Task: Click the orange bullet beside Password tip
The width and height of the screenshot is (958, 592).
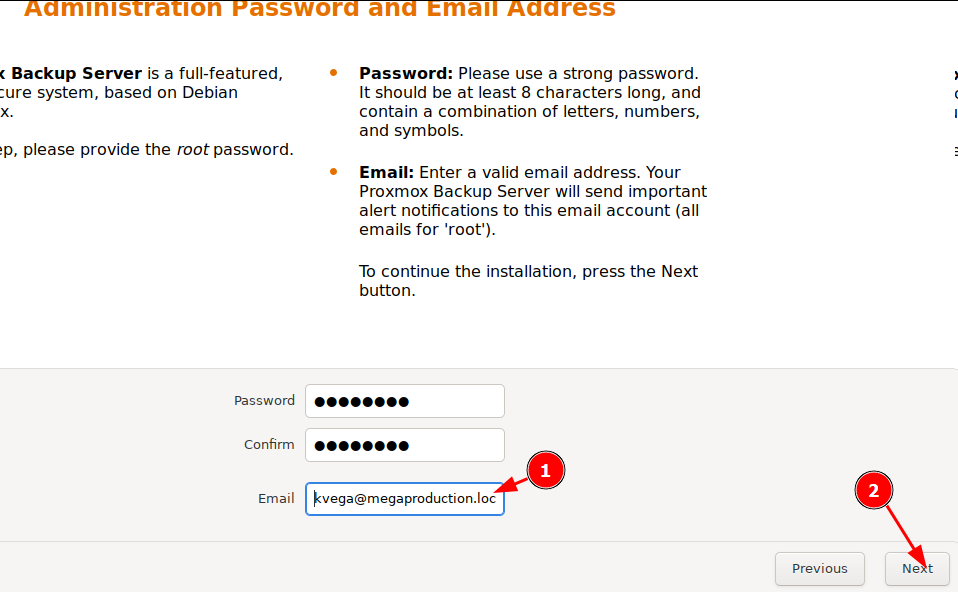Action: (x=334, y=73)
